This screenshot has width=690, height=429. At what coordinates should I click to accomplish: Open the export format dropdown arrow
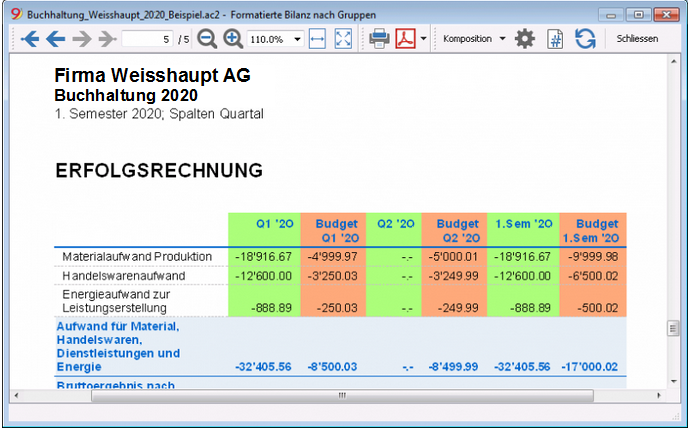[x=423, y=39]
